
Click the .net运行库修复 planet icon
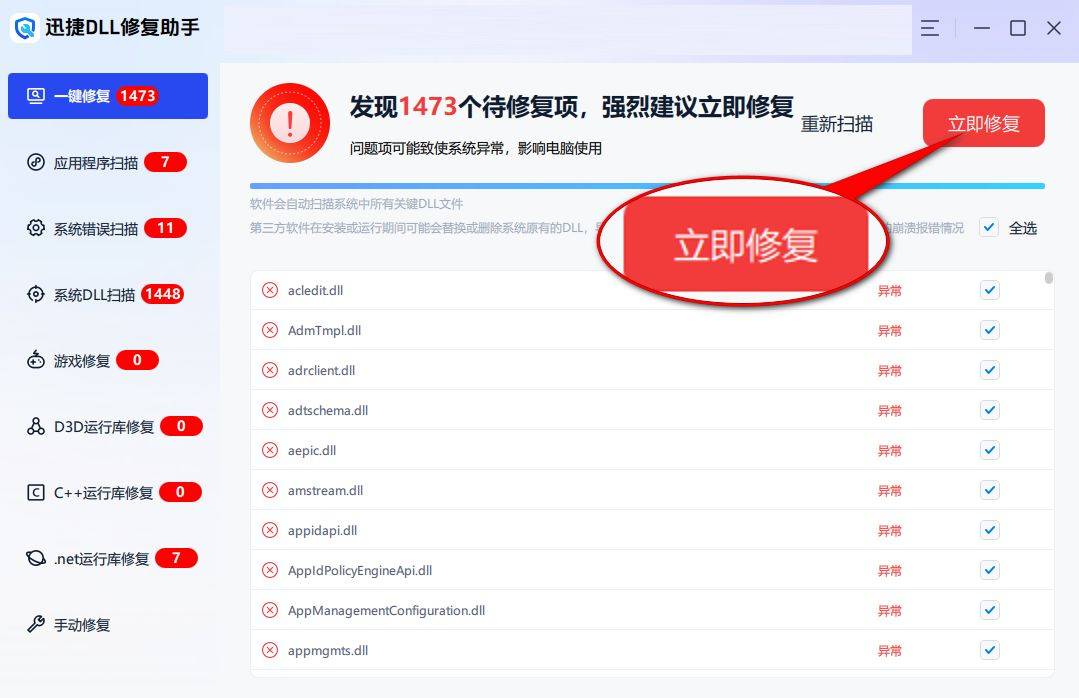pyautogui.click(x=36, y=558)
